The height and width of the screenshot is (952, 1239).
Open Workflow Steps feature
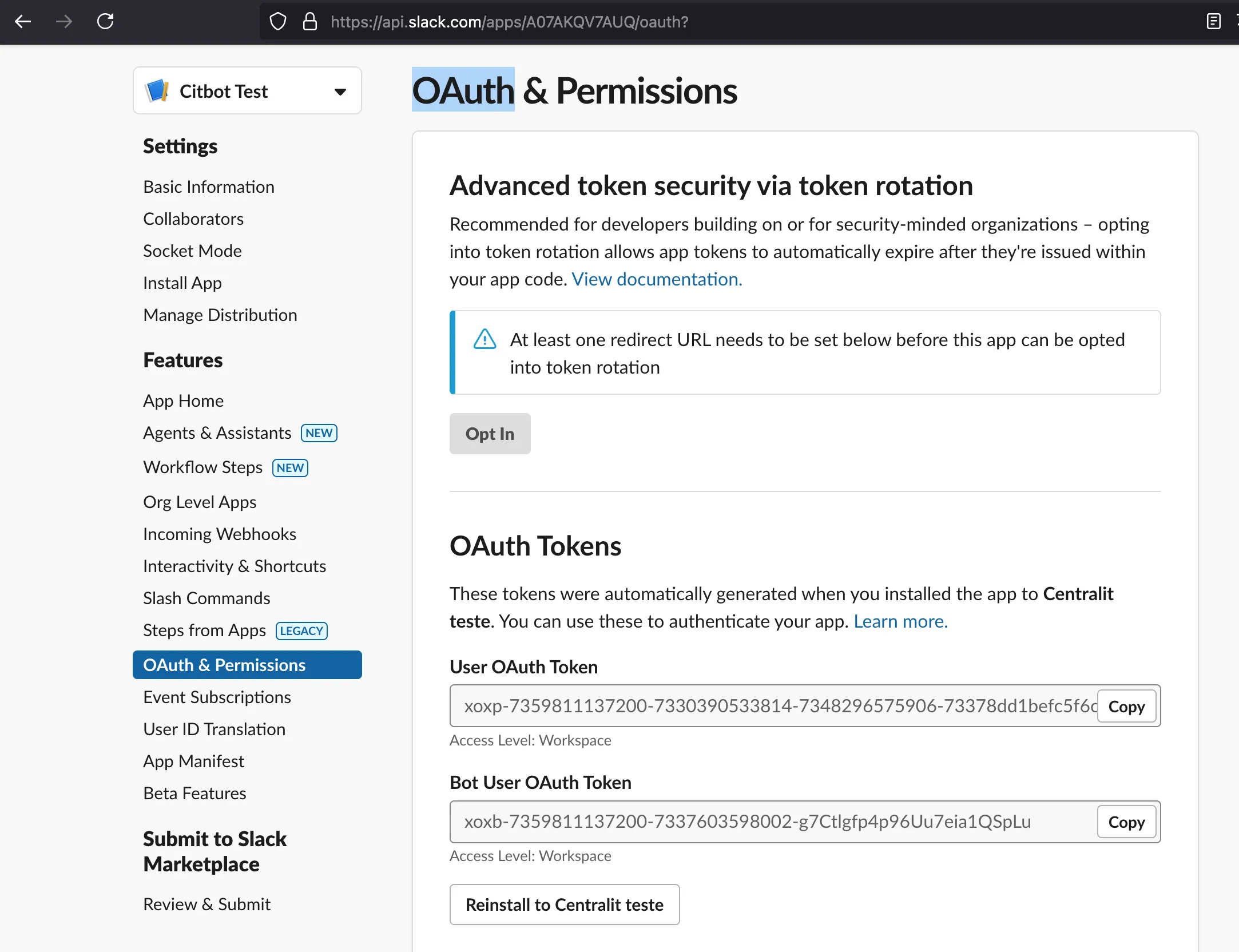[x=203, y=467]
